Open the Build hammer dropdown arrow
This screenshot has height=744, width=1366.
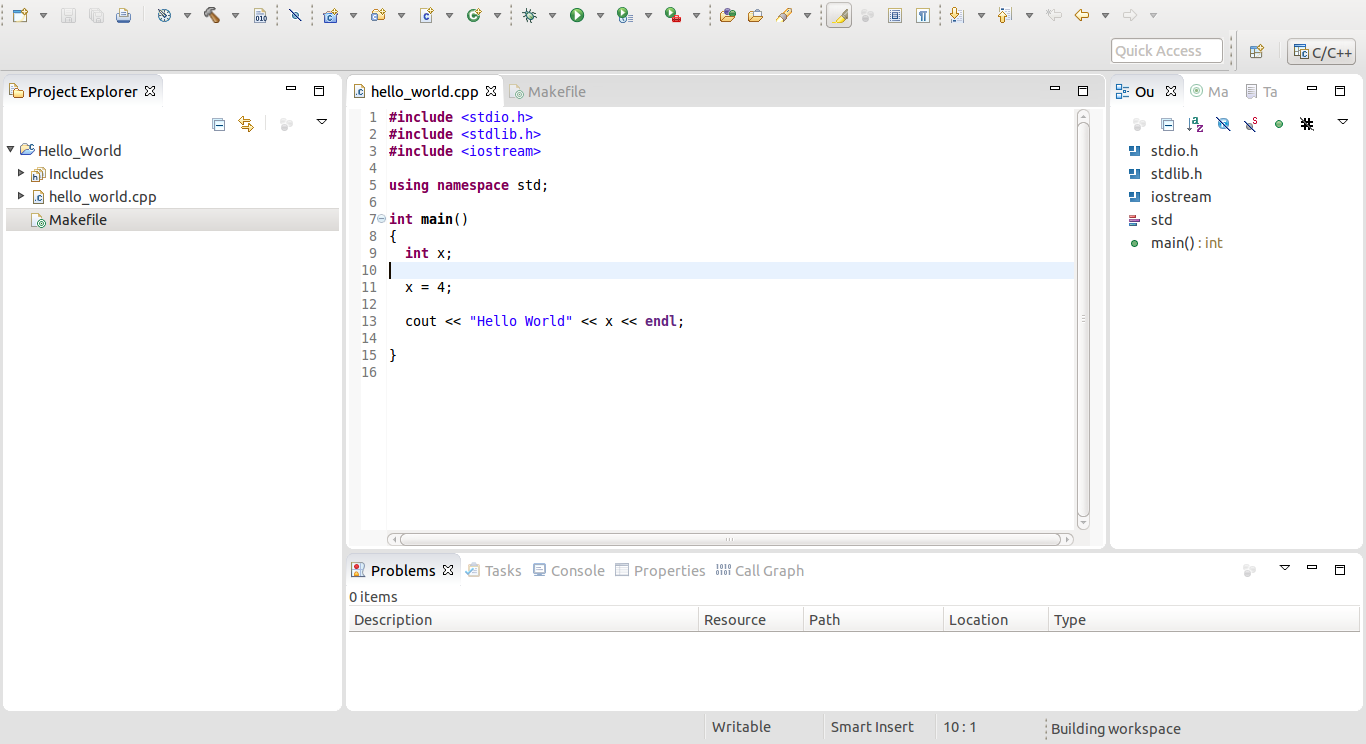pyautogui.click(x=235, y=16)
